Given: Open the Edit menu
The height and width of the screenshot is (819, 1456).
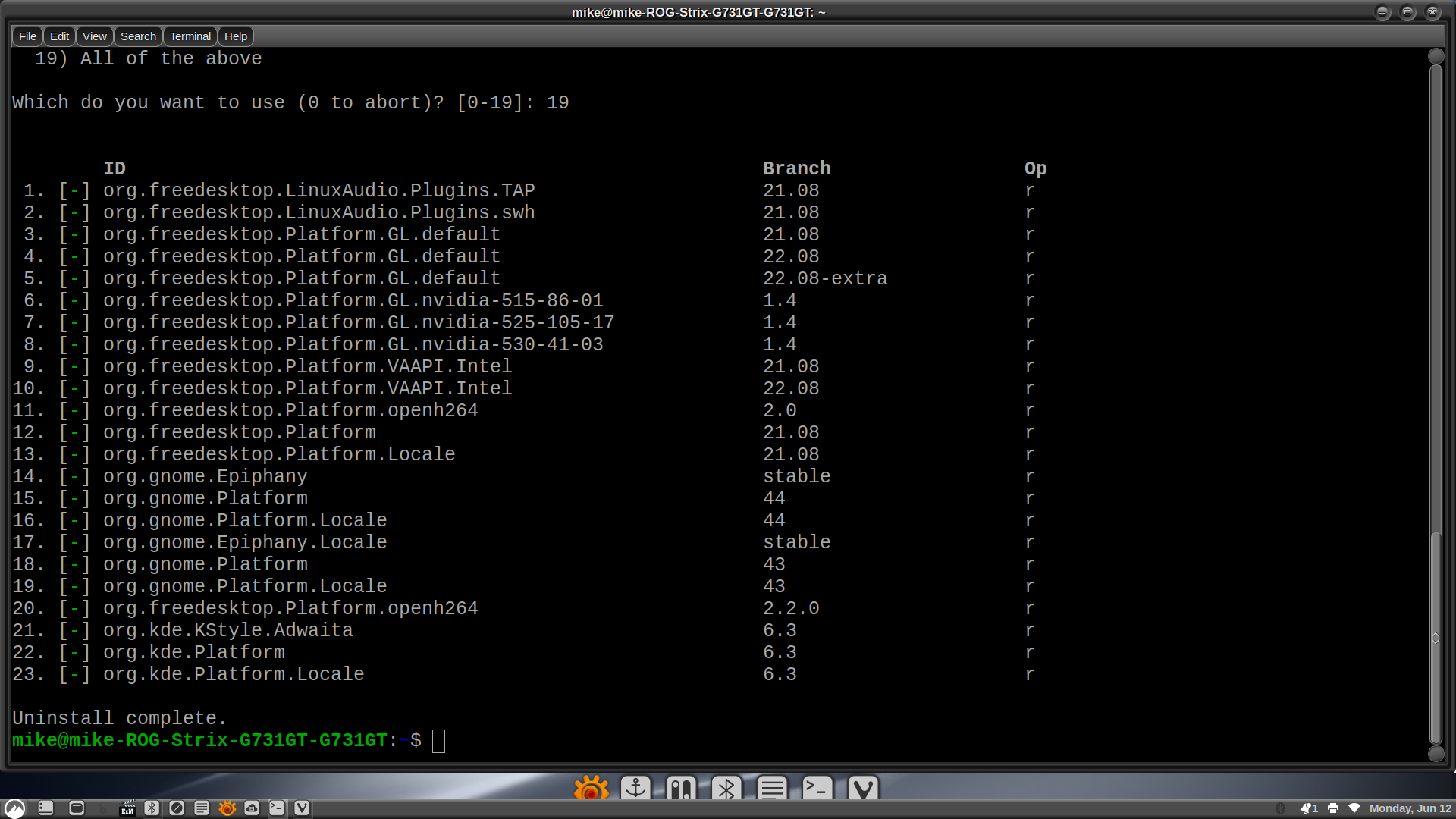Looking at the screenshot, I should [59, 36].
